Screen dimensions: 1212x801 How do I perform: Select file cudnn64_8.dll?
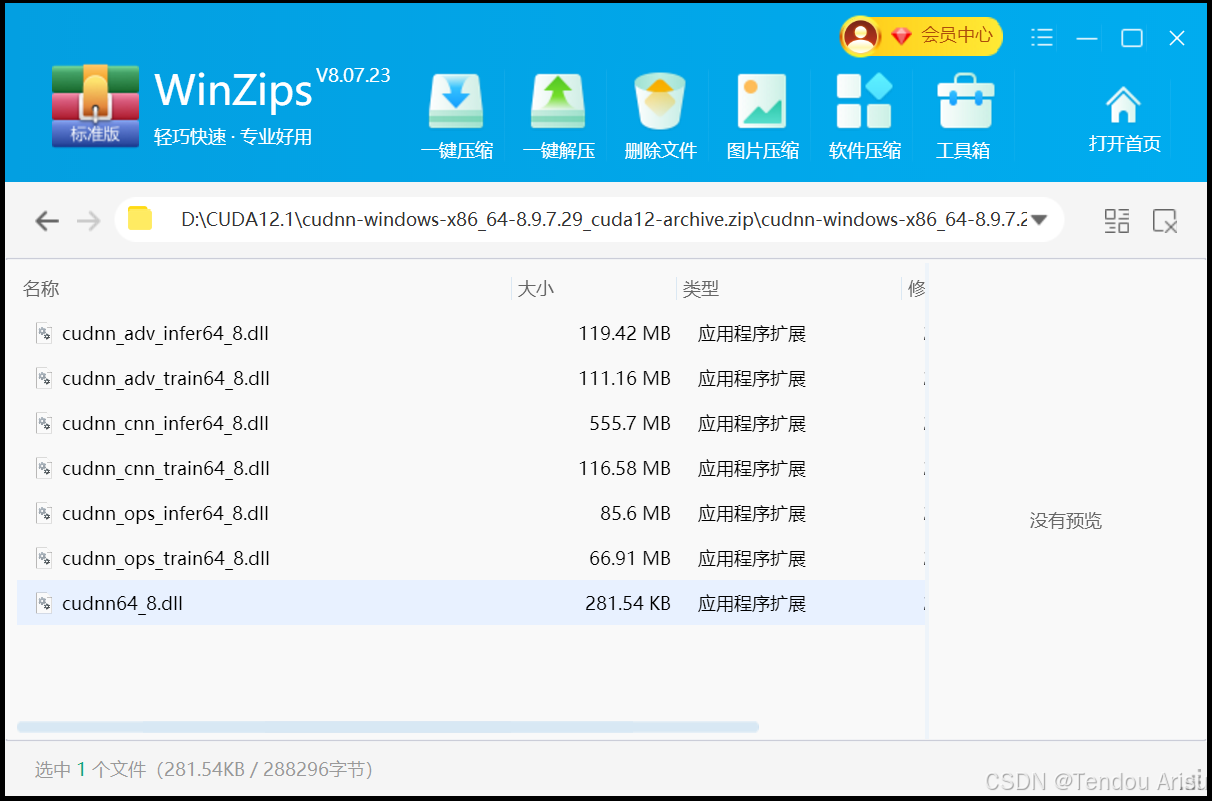(471, 603)
